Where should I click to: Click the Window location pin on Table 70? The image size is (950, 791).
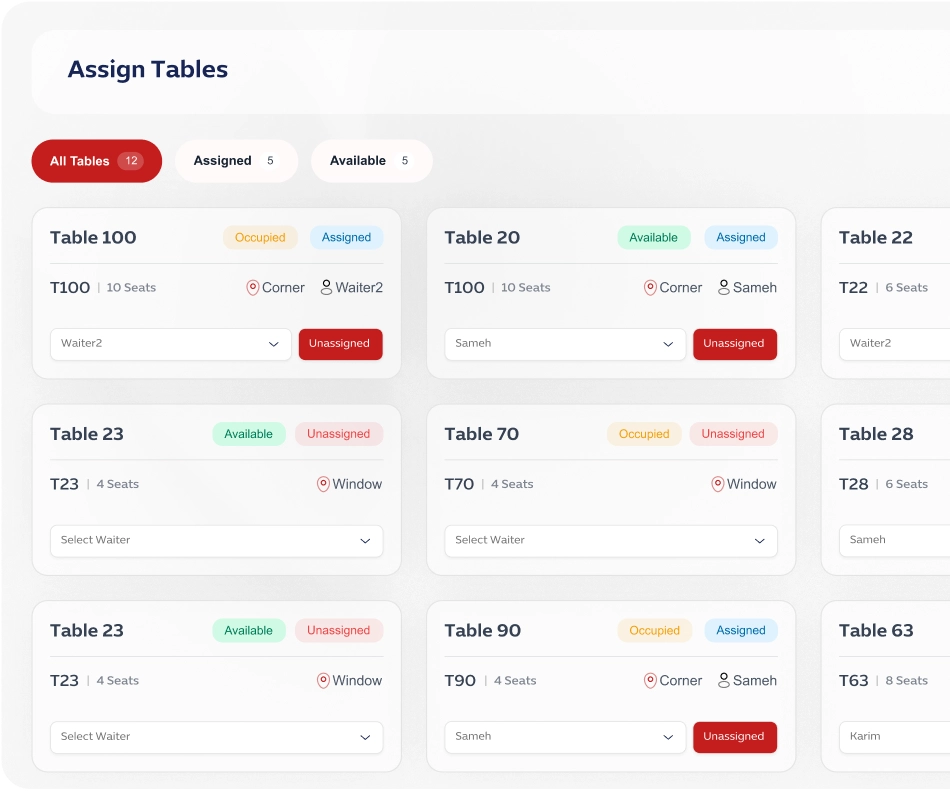[717, 484]
